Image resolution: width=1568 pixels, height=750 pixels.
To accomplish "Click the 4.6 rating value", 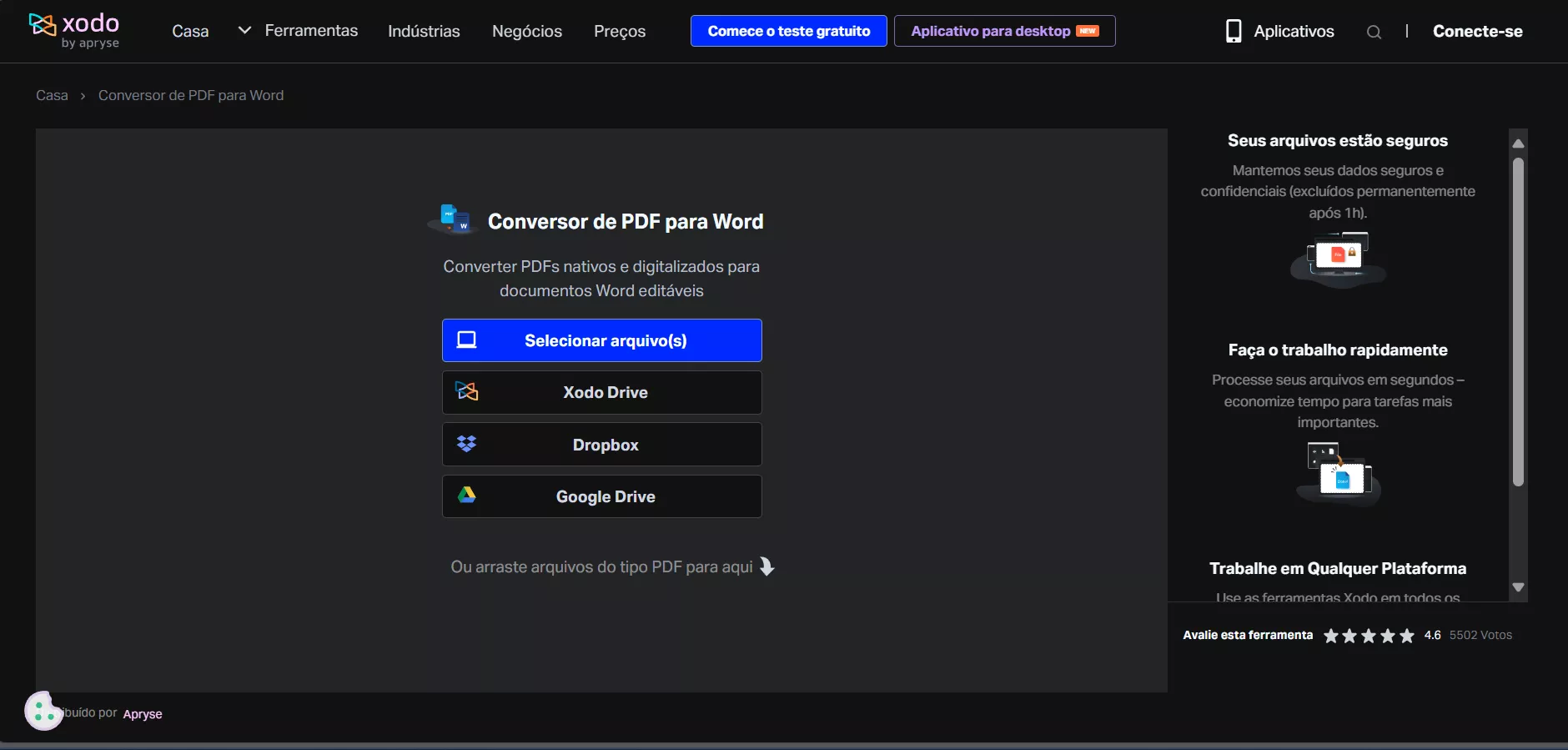I will point(1432,635).
